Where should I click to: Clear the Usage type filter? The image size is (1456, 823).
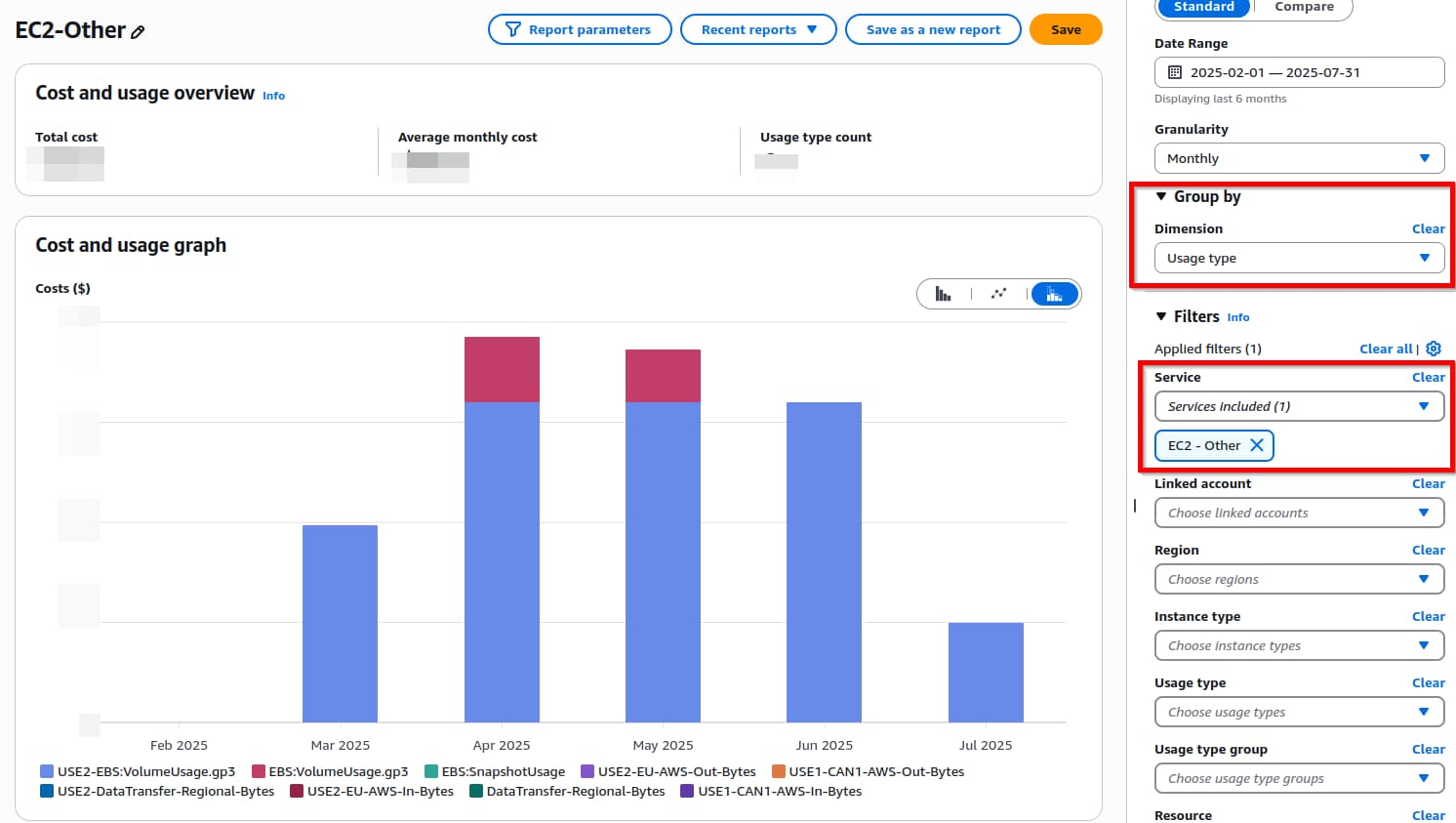pyautogui.click(x=1428, y=682)
